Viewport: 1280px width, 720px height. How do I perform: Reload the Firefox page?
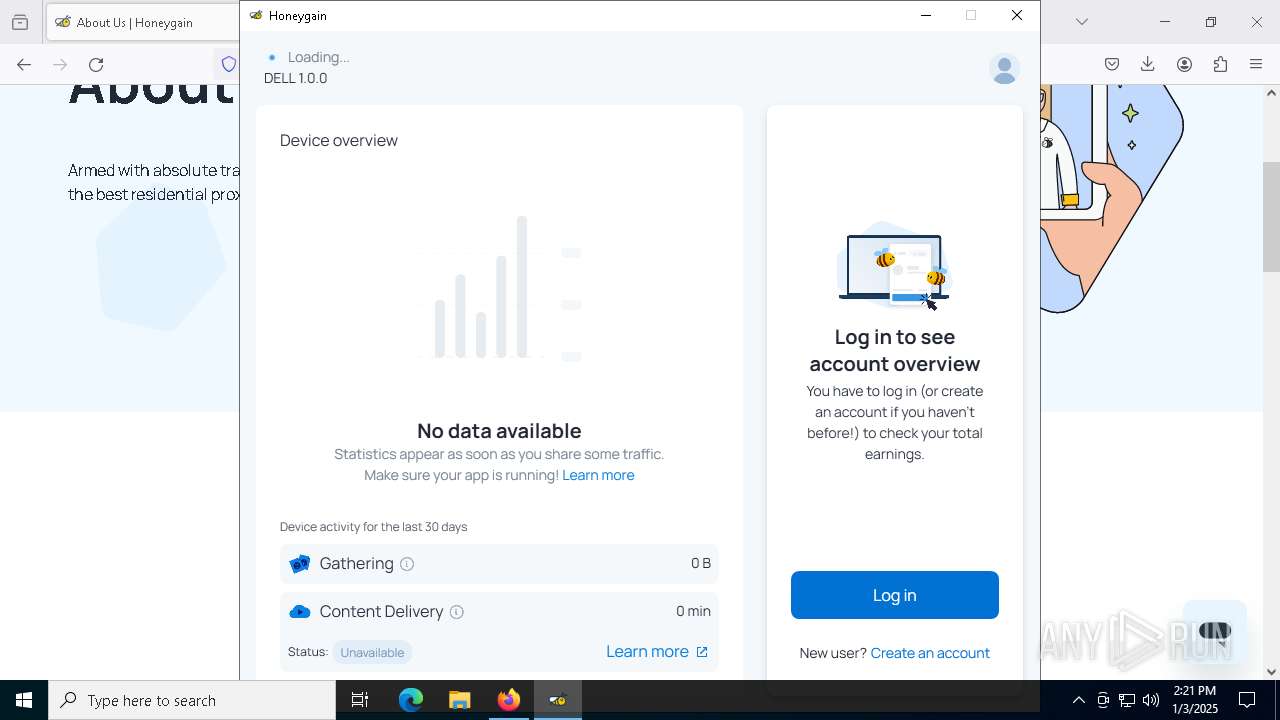pyautogui.click(x=96, y=64)
